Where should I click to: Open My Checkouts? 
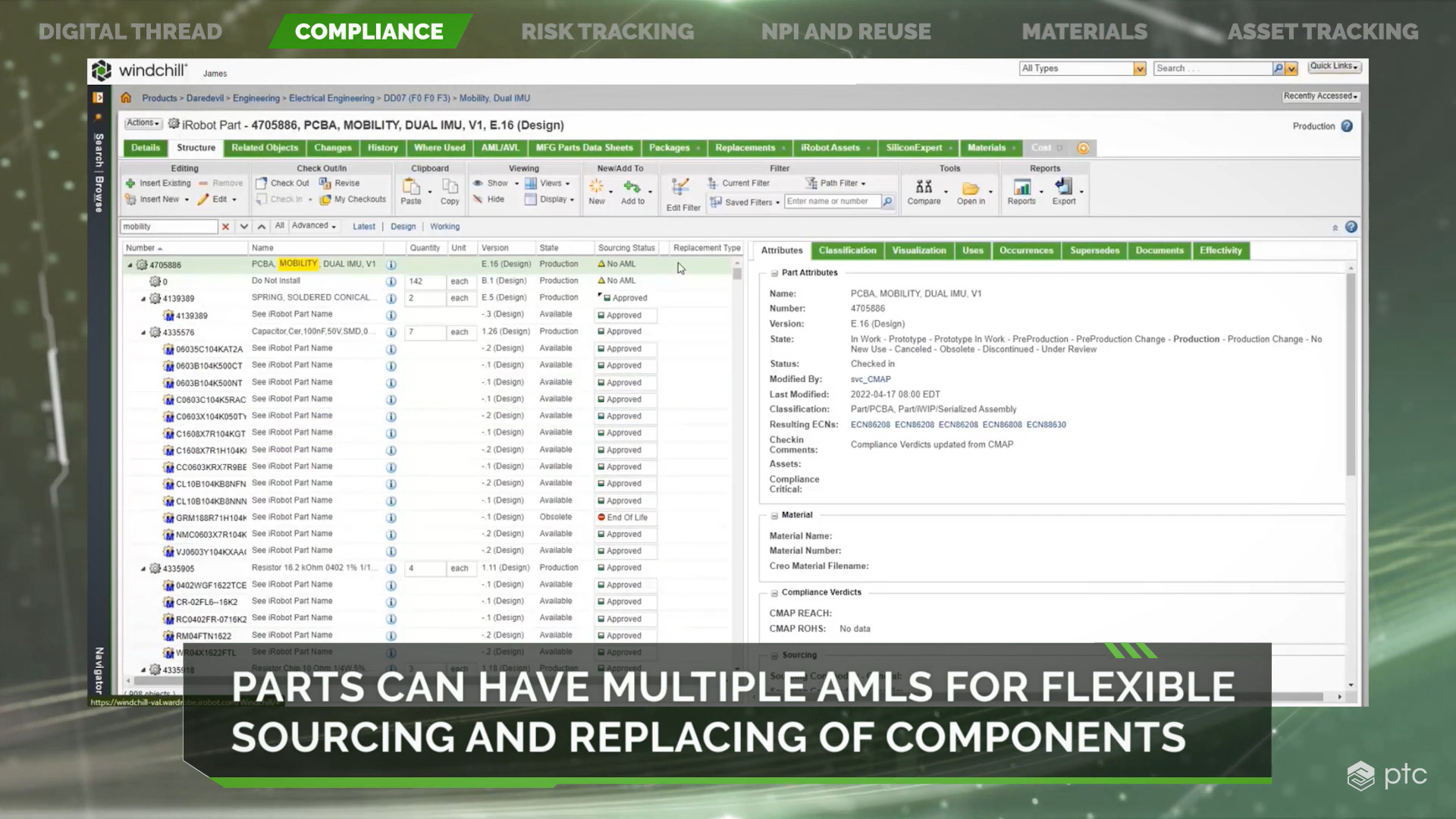[x=353, y=199]
